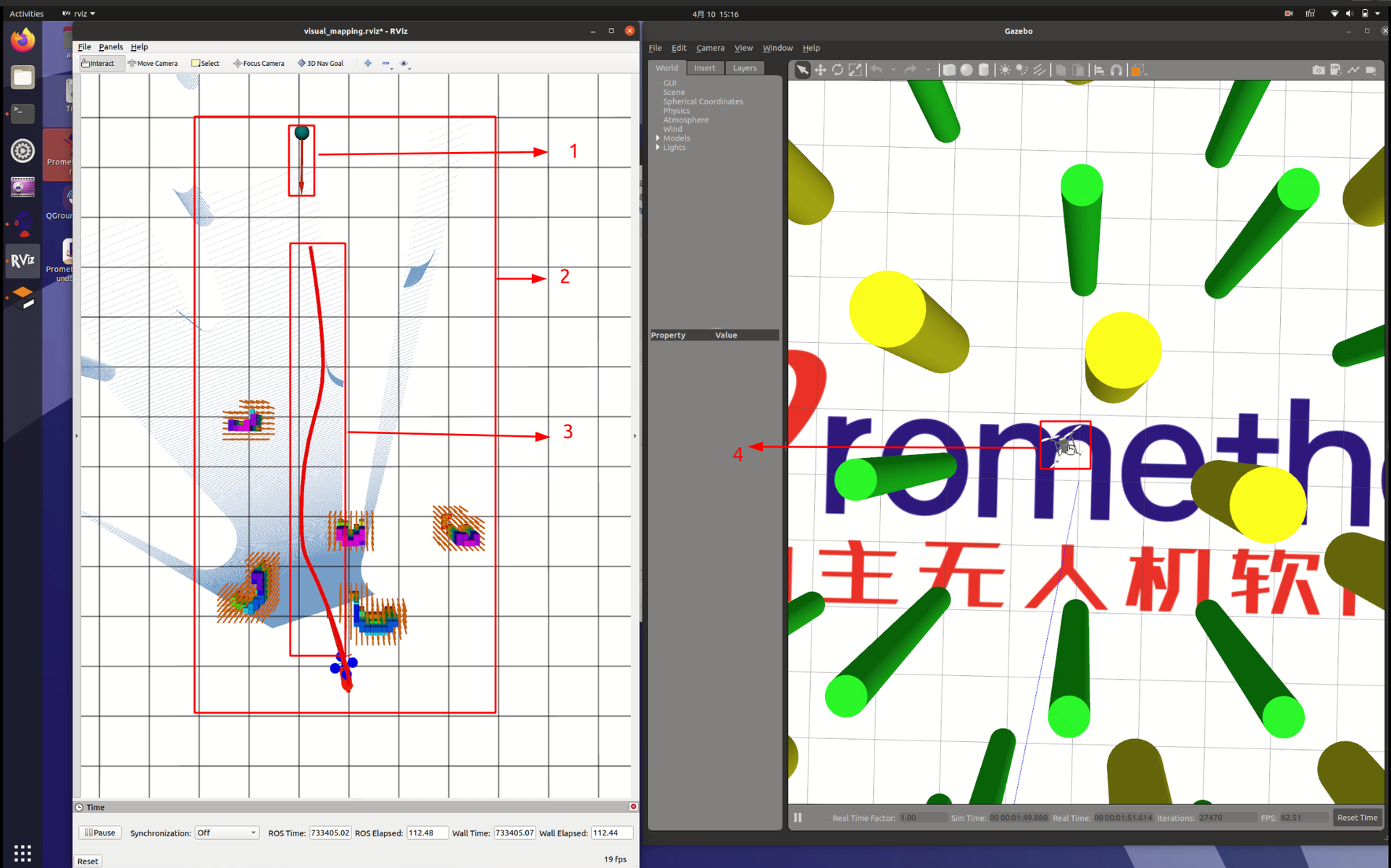Screen dimensions: 1391x868
Task: Switch to the Gazebo Layers tab
Action: [744, 68]
